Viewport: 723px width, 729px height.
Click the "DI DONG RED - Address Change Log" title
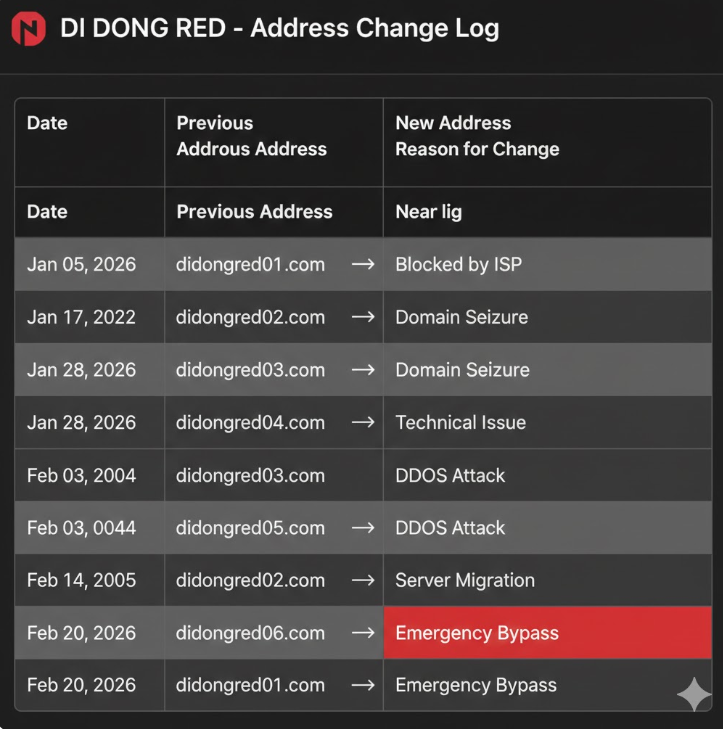click(x=279, y=28)
